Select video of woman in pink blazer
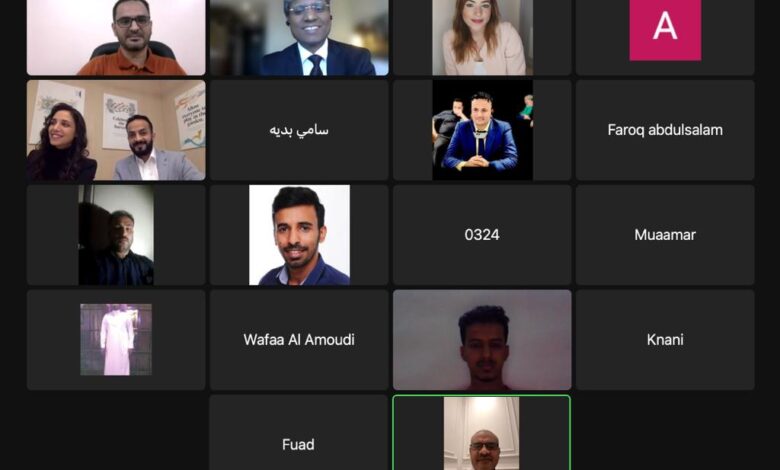The image size is (780, 470). click(482, 37)
